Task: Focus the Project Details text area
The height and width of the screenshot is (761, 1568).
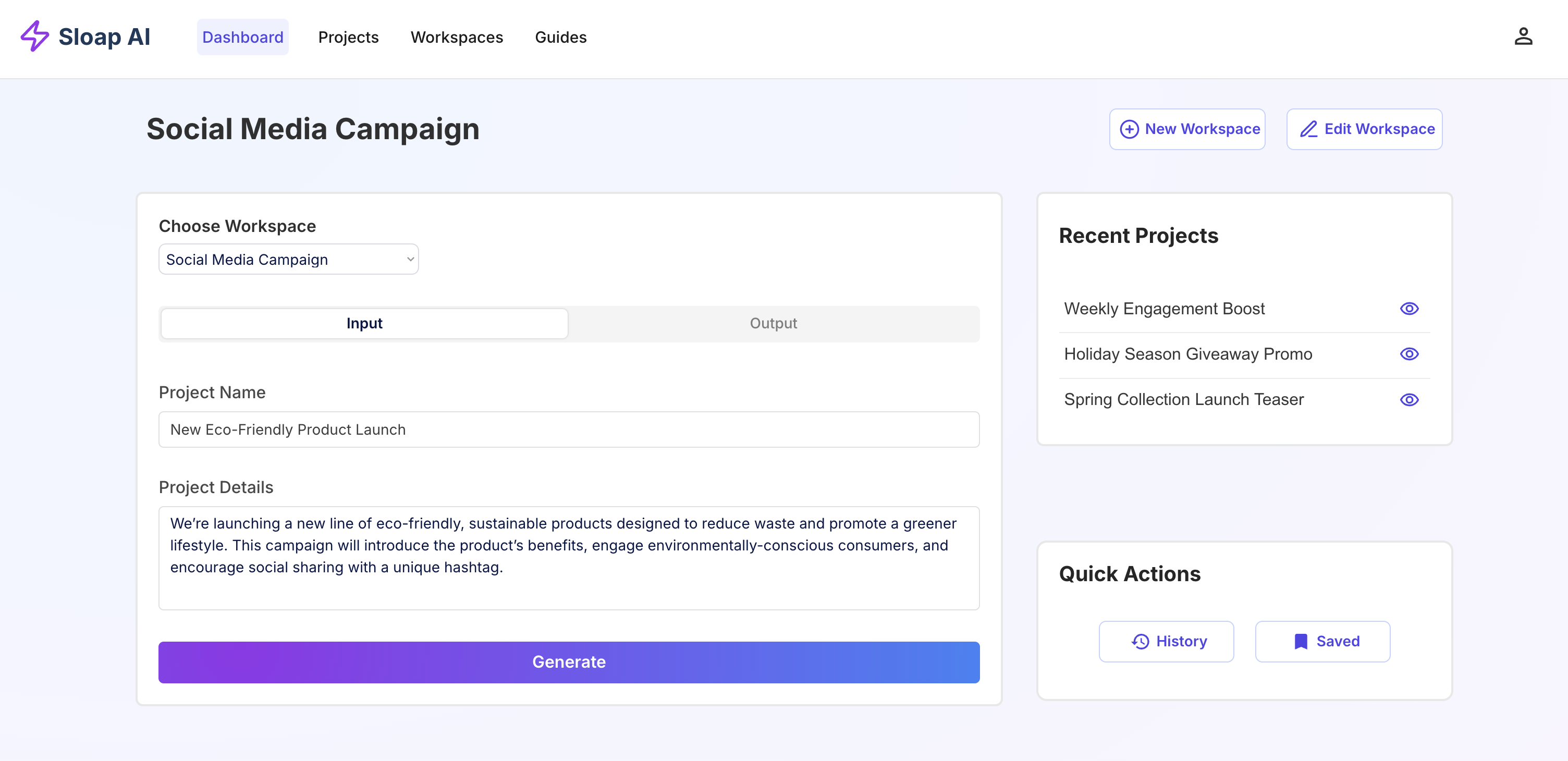Action: 569,558
